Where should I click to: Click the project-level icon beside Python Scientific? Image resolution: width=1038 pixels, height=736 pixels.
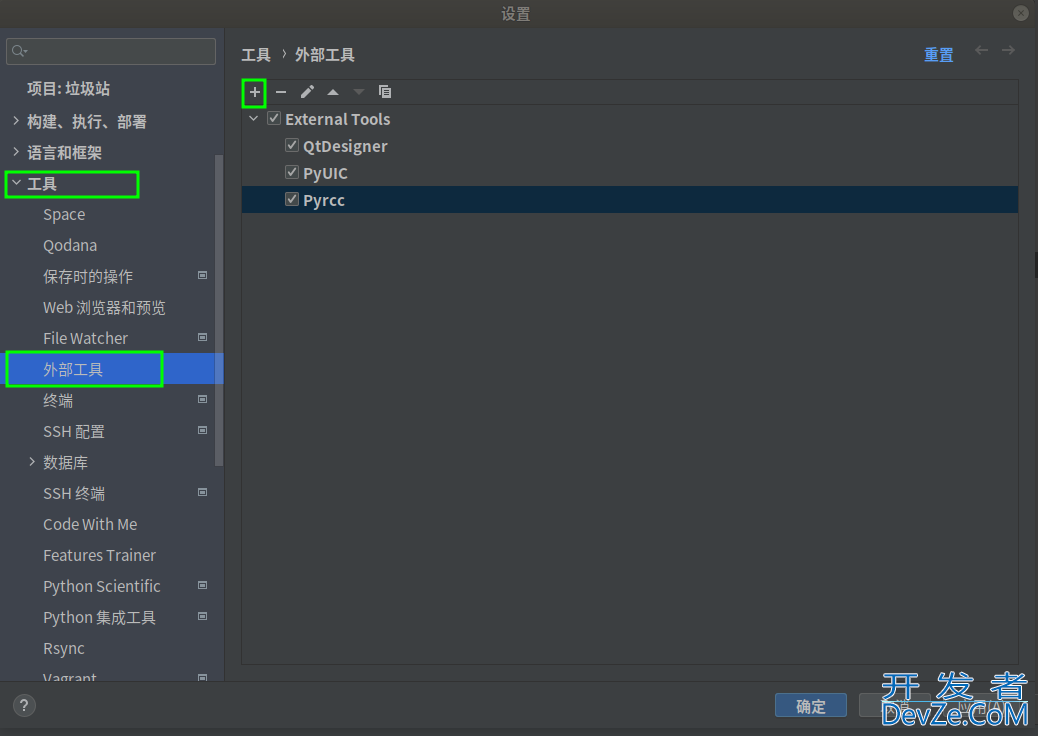pos(203,586)
